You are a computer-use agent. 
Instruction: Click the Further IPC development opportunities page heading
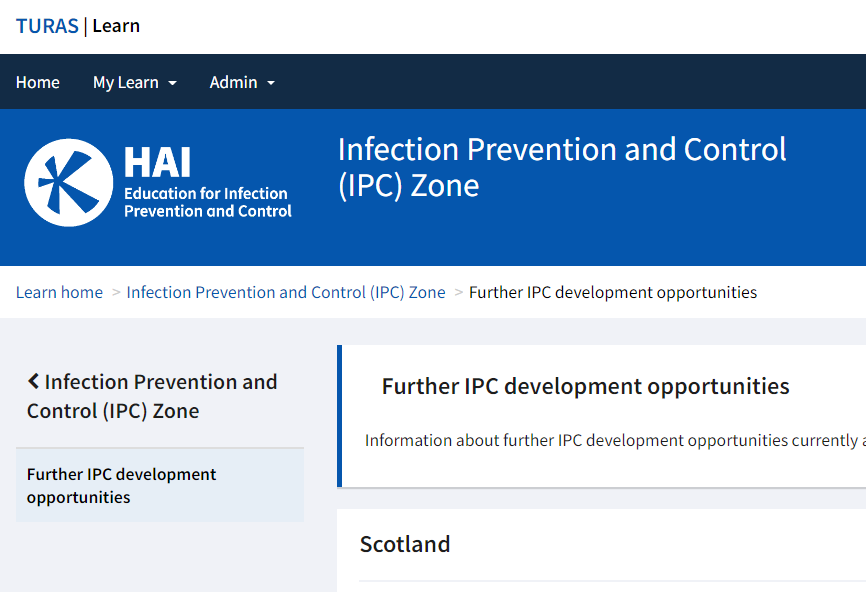(x=585, y=386)
